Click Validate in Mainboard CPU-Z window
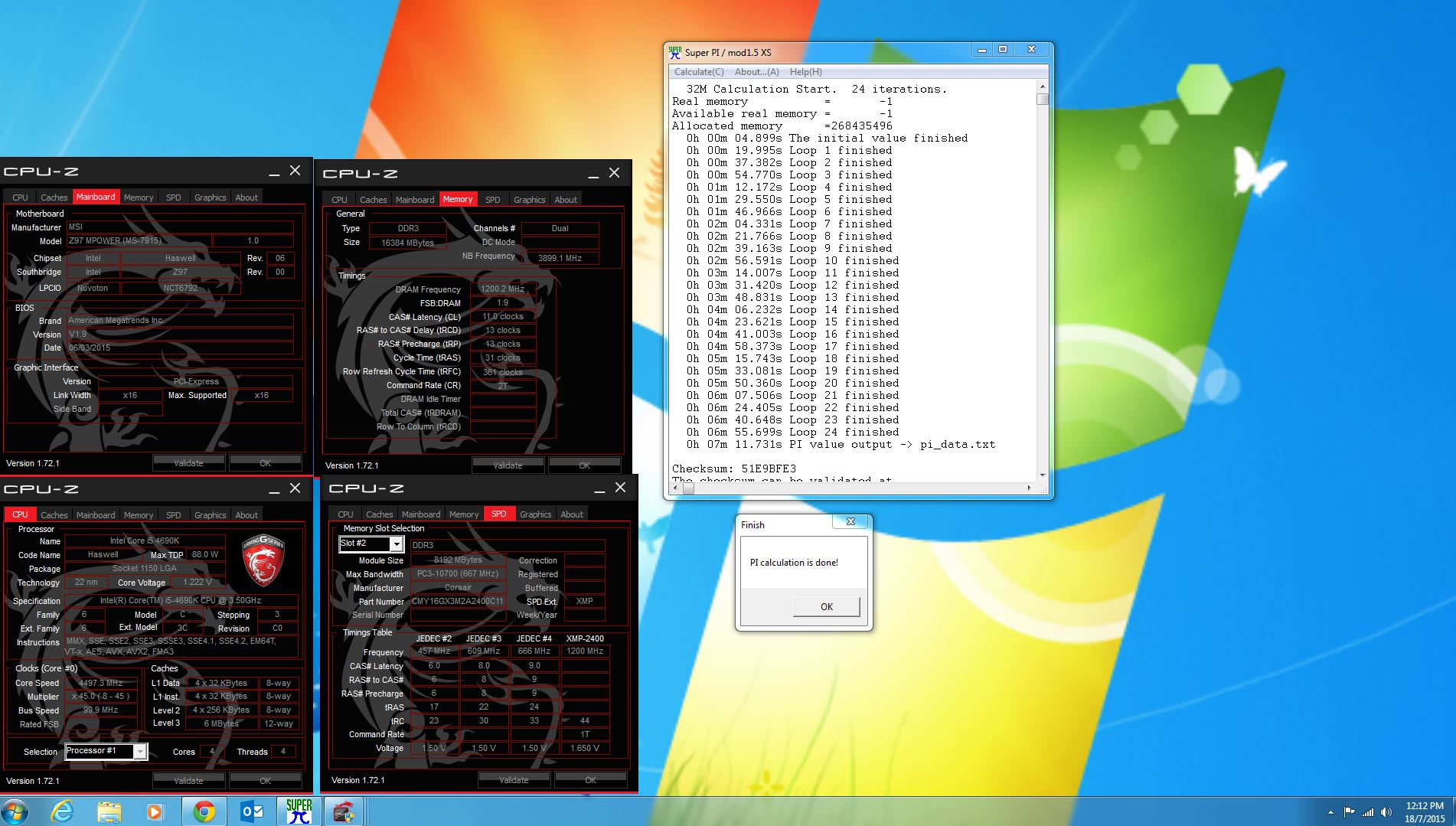Image resolution: width=1456 pixels, height=826 pixels. (188, 463)
